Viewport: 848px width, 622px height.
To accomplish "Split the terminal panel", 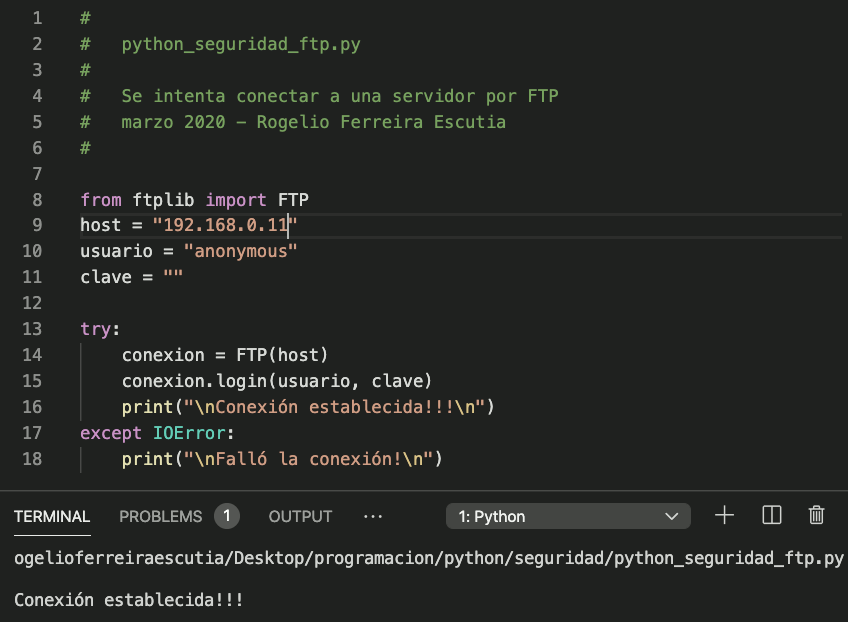I will (771, 516).
